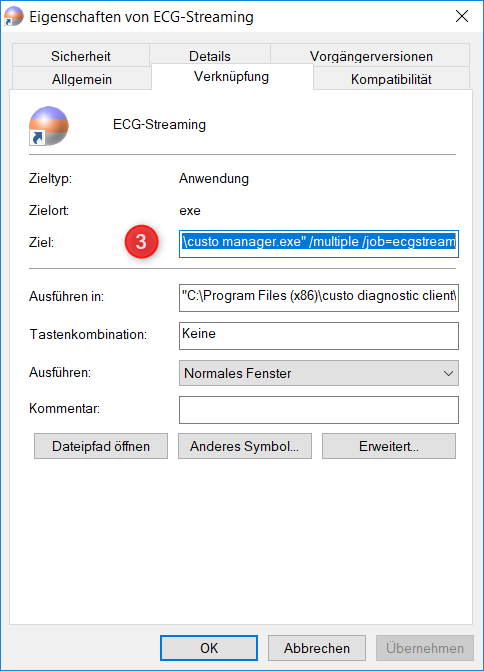The width and height of the screenshot is (484, 671).
Task: Click the Dateipfad öffnen button
Action: coord(101,446)
